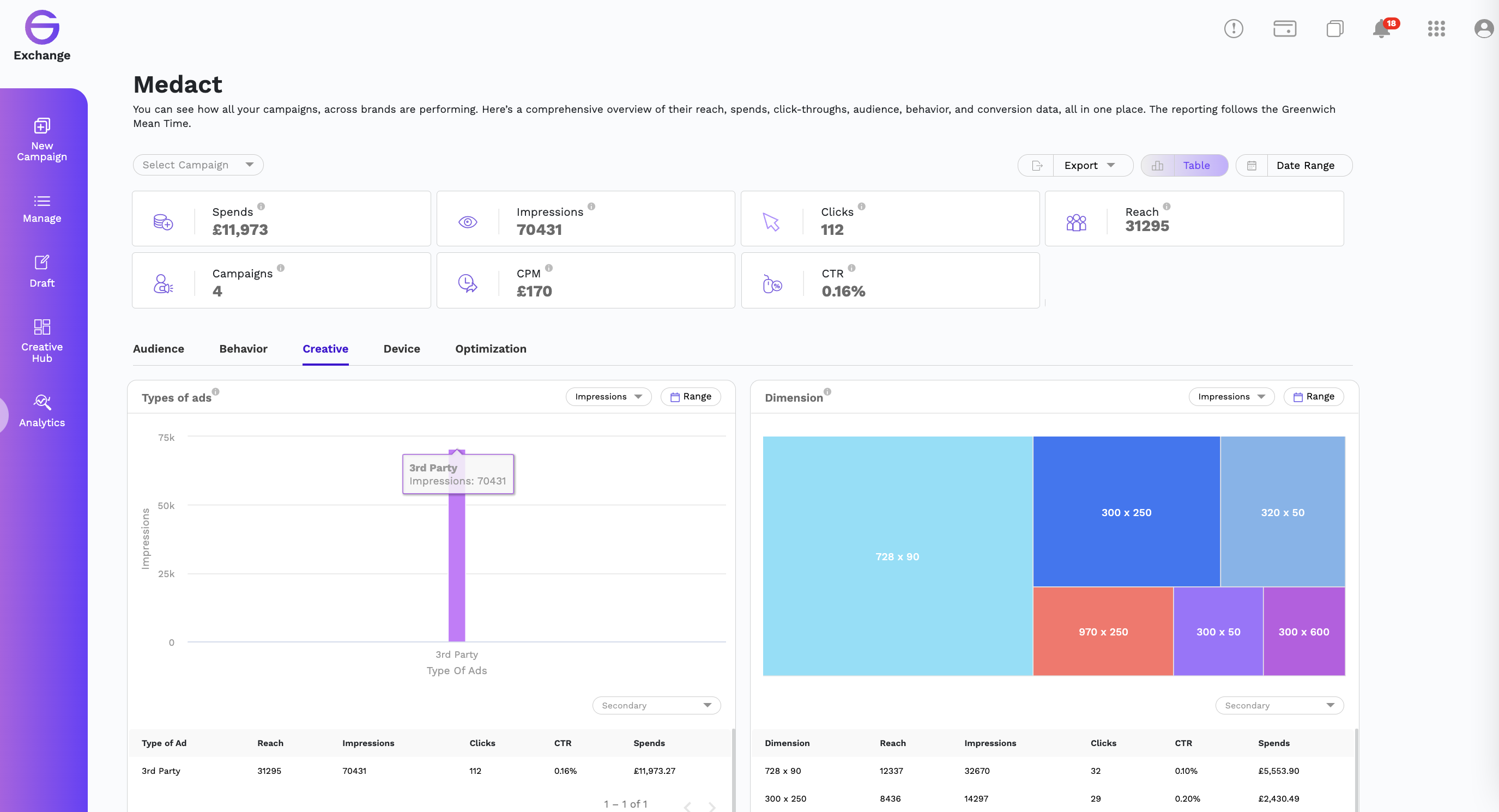The width and height of the screenshot is (1499, 812).
Task: Open Dimension Secondary dropdown
Action: 1279,706
